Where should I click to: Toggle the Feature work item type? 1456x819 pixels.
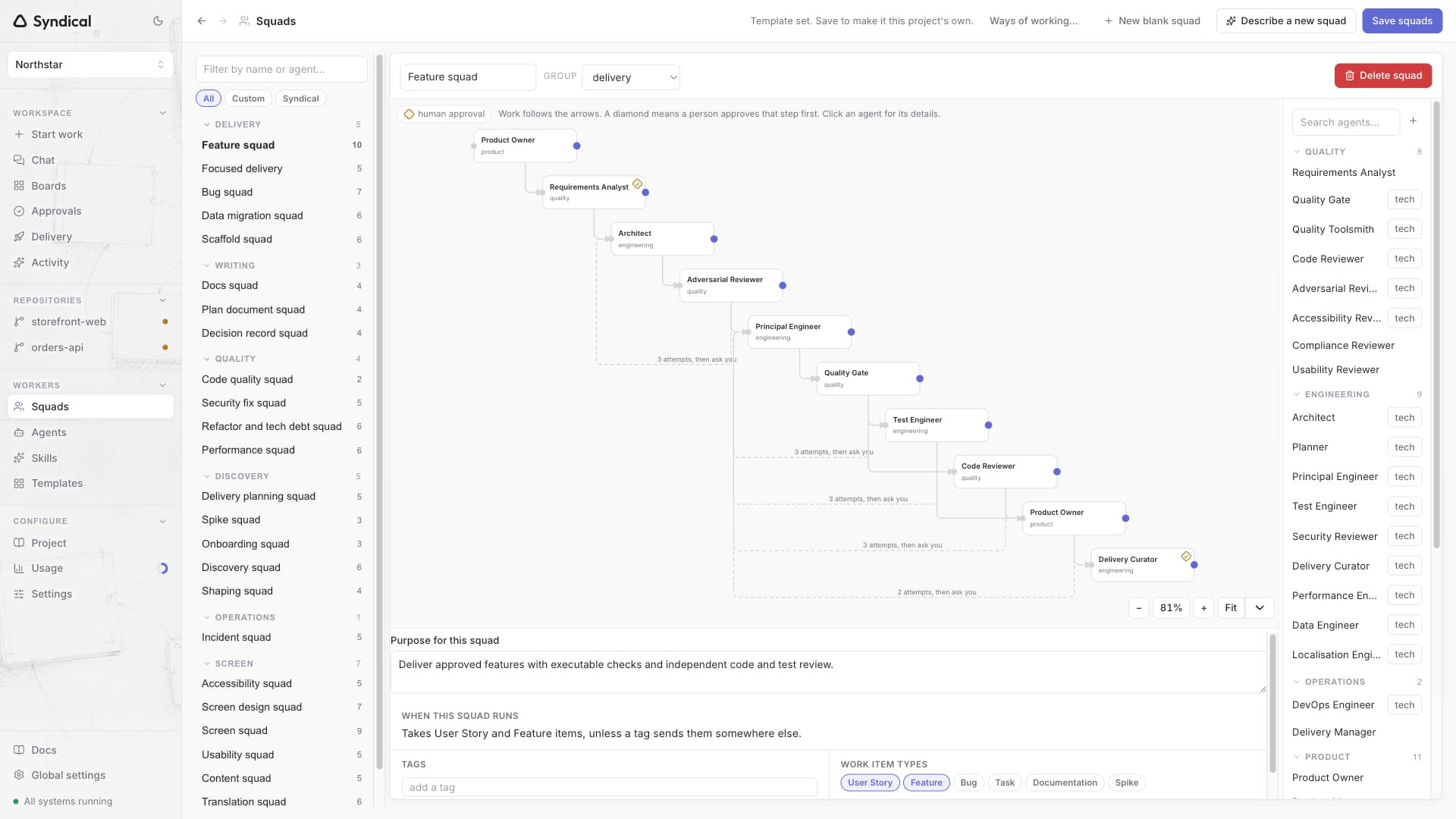point(926,783)
